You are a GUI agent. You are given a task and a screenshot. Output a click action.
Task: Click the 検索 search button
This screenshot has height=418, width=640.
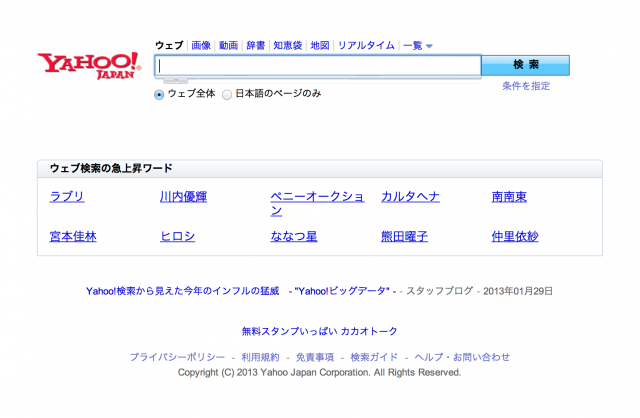tap(526, 65)
